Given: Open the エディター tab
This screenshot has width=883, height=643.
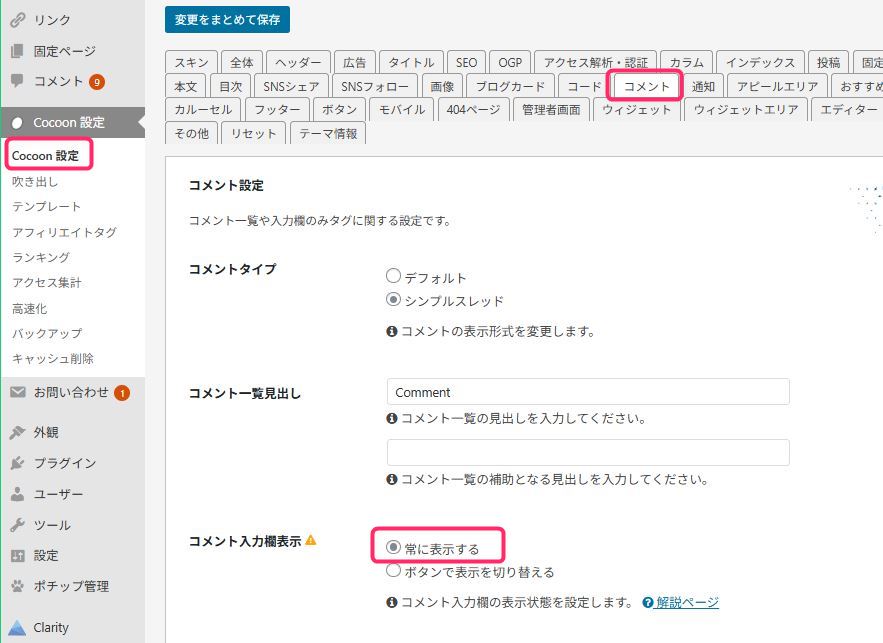Looking at the screenshot, I should [848, 109].
